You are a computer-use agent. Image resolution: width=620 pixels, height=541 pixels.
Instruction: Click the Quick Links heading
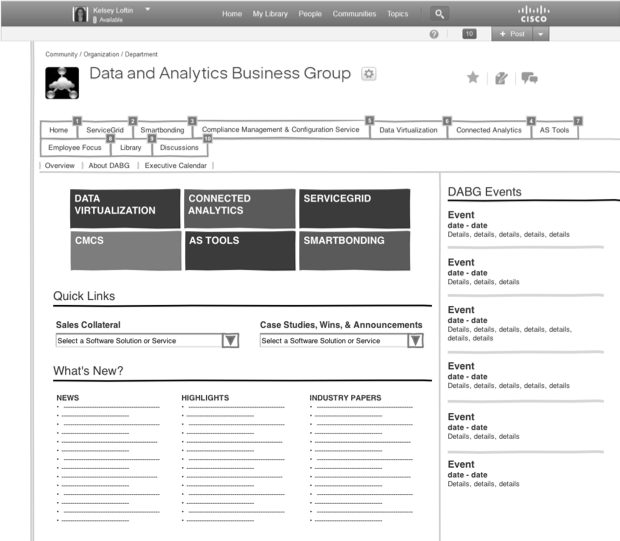pyautogui.click(x=84, y=296)
